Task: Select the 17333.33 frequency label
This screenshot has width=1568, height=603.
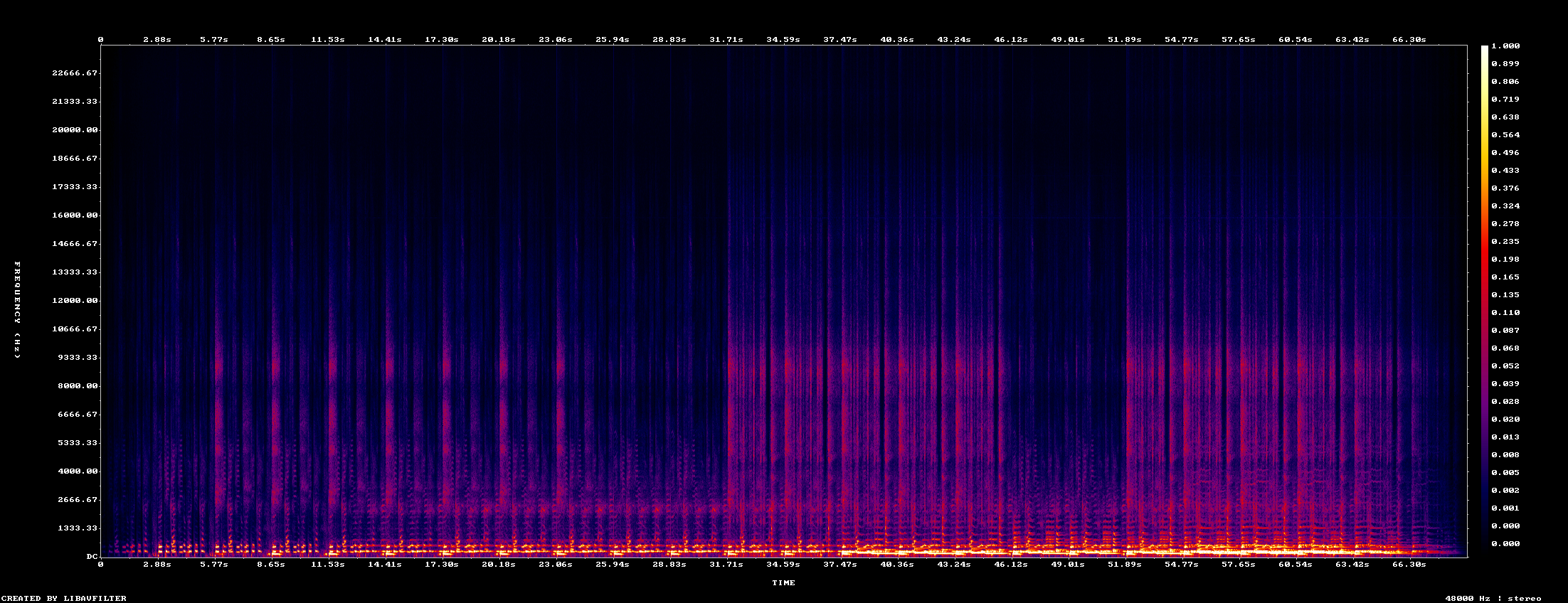Action: pos(75,187)
